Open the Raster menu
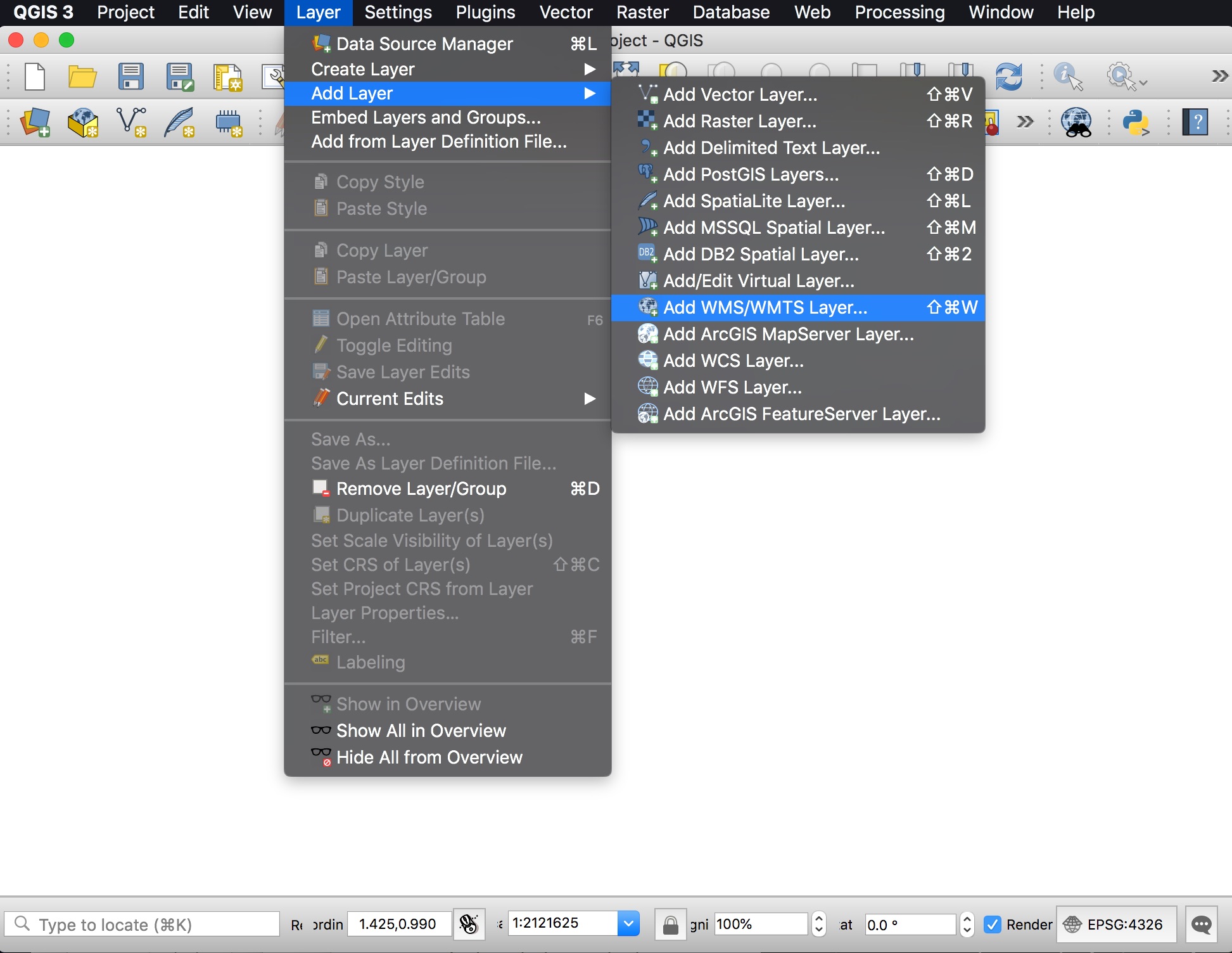The image size is (1232, 953). pyautogui.click(x=642, y=12)
